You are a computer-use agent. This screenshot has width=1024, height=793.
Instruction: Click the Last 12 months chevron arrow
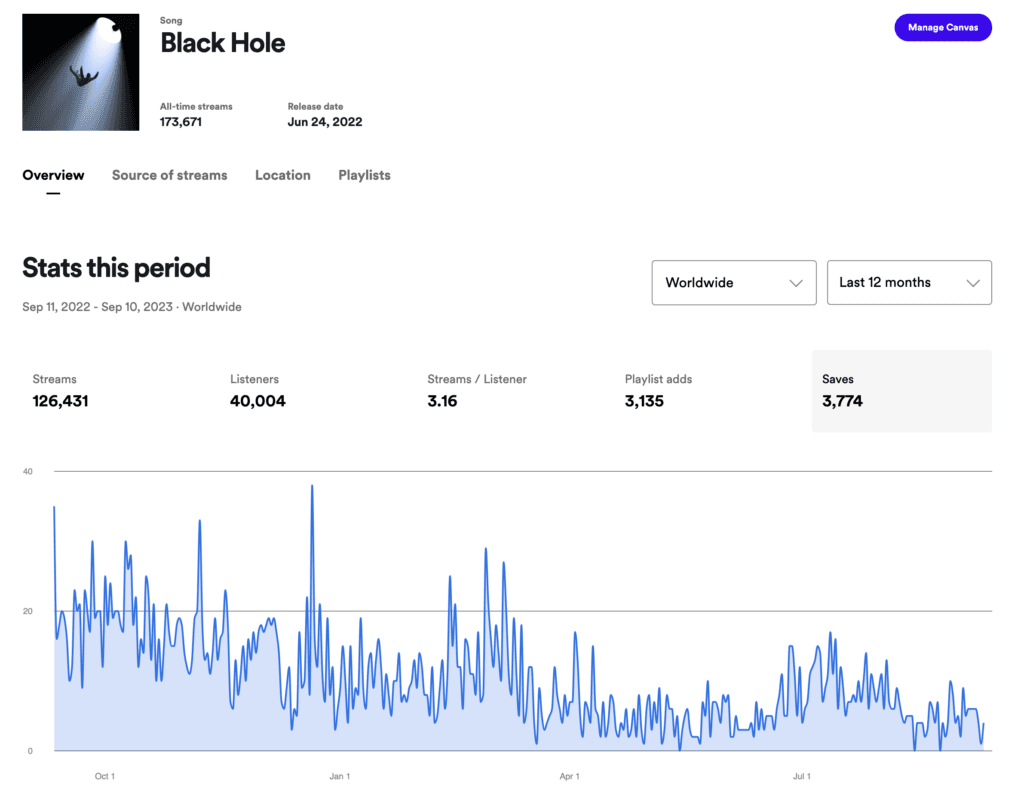click(x=973, y=283)
